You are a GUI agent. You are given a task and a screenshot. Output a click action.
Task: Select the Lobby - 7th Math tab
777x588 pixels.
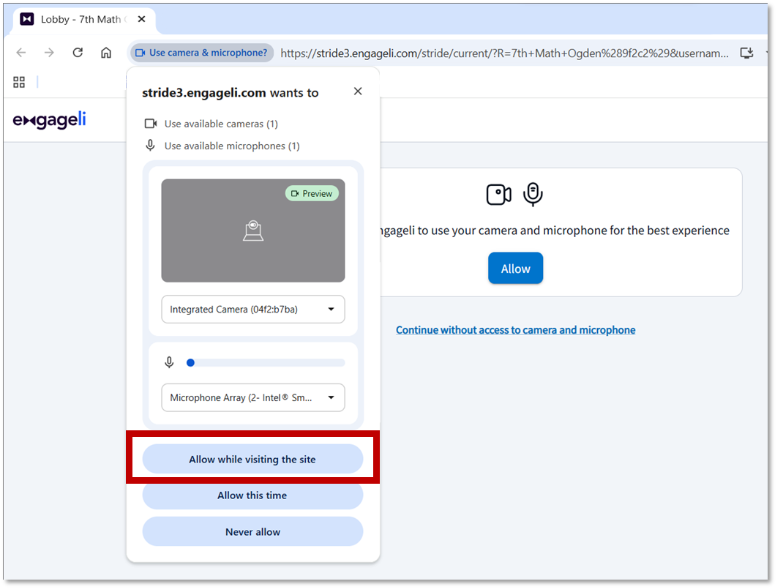pos(81,19)
